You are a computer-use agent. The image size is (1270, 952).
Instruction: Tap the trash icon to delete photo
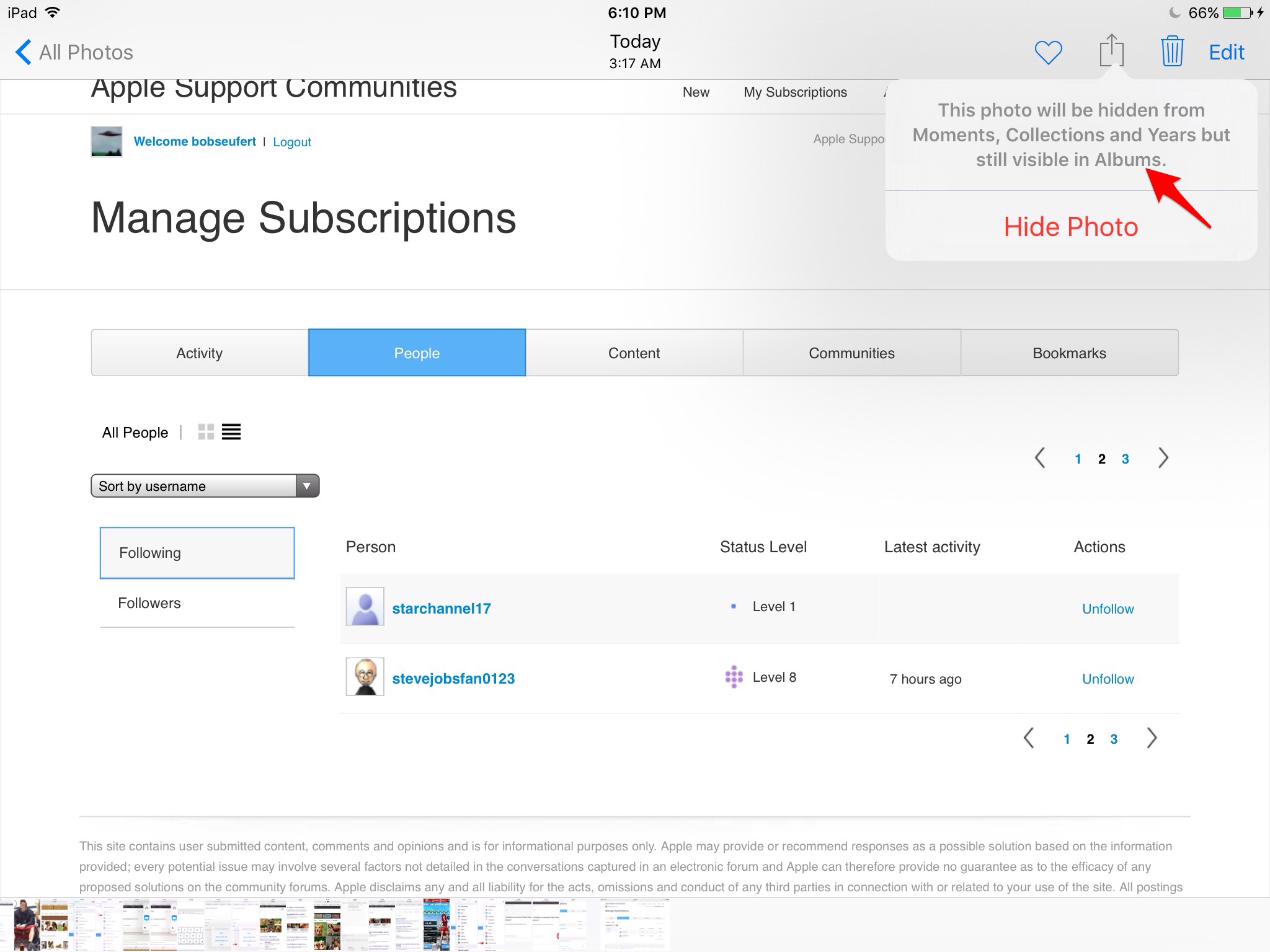coord(1172,51)
